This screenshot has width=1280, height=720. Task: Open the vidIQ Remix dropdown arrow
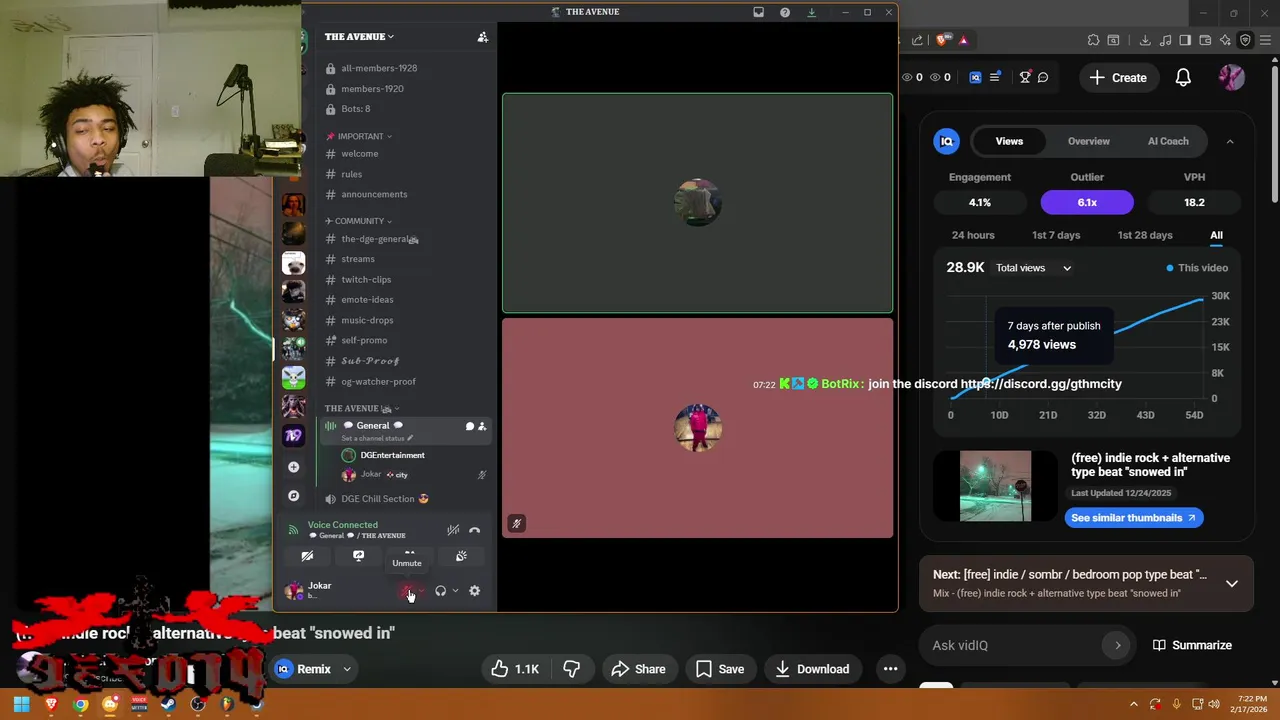click(347, 669)
